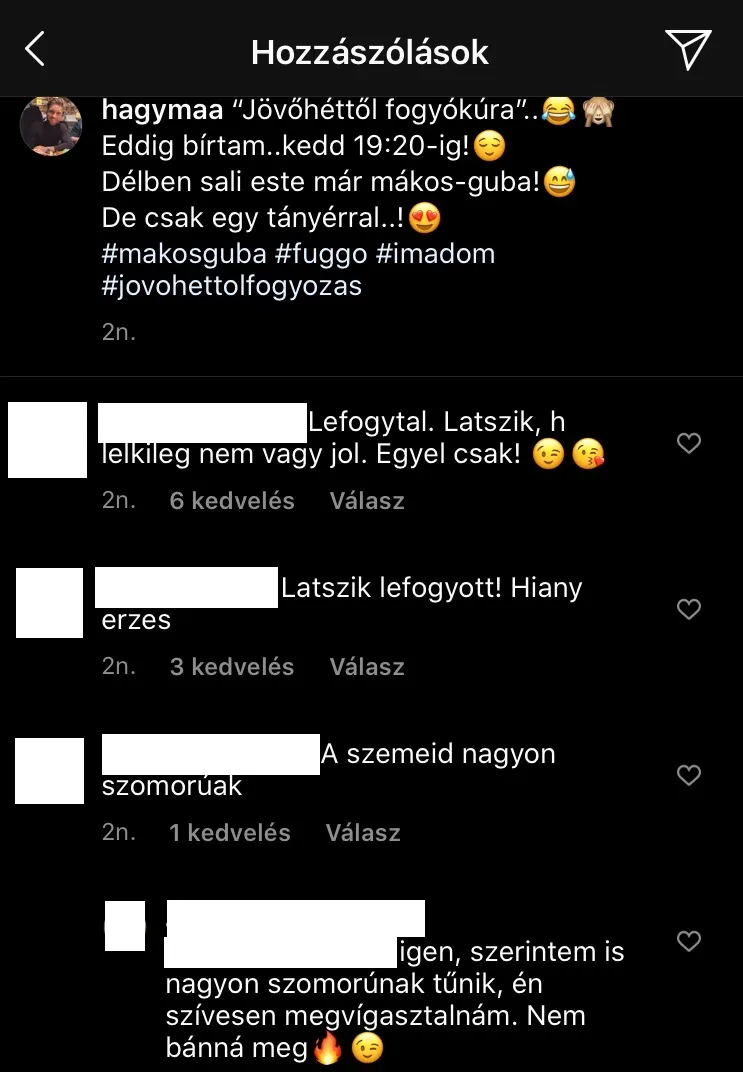Viewport: 743px width, 1072px height.
Task: View the 6 kedvelés likes list
Action: click(232, 500)
